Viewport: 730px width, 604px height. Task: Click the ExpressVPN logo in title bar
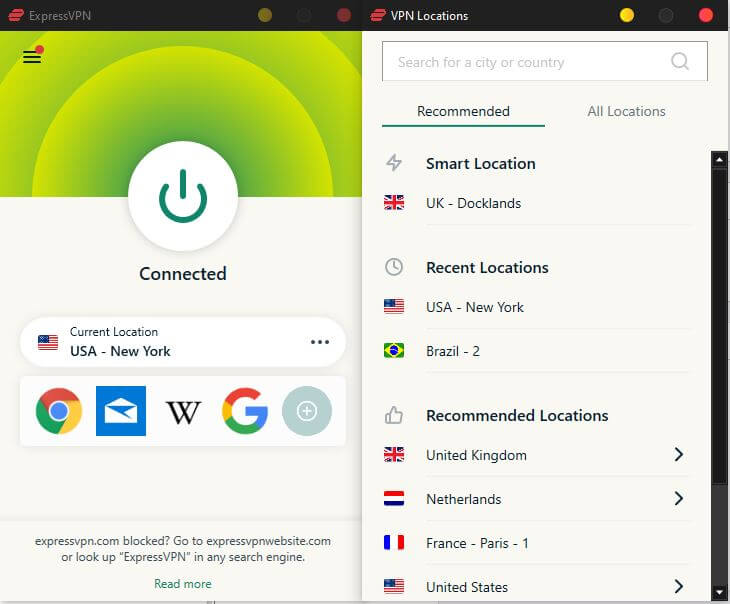point(16,15)
